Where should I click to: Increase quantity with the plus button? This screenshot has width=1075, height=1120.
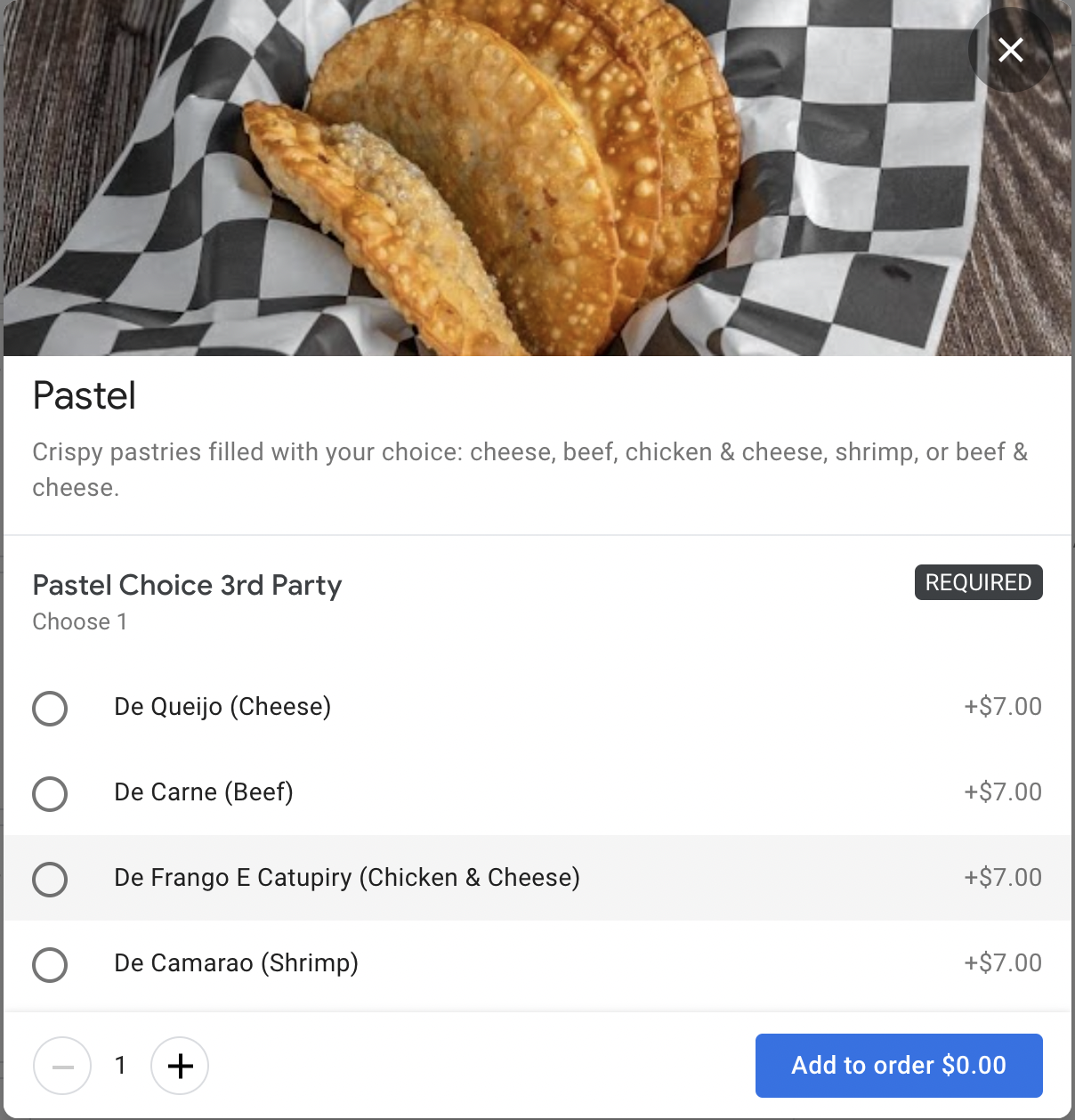point(180,1065)
